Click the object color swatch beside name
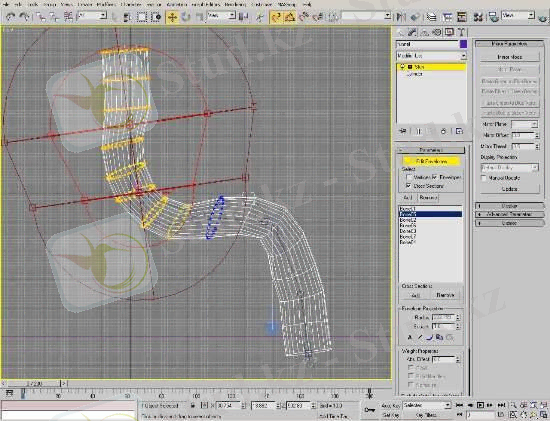 pyautogui.click(x=463, y=44)
